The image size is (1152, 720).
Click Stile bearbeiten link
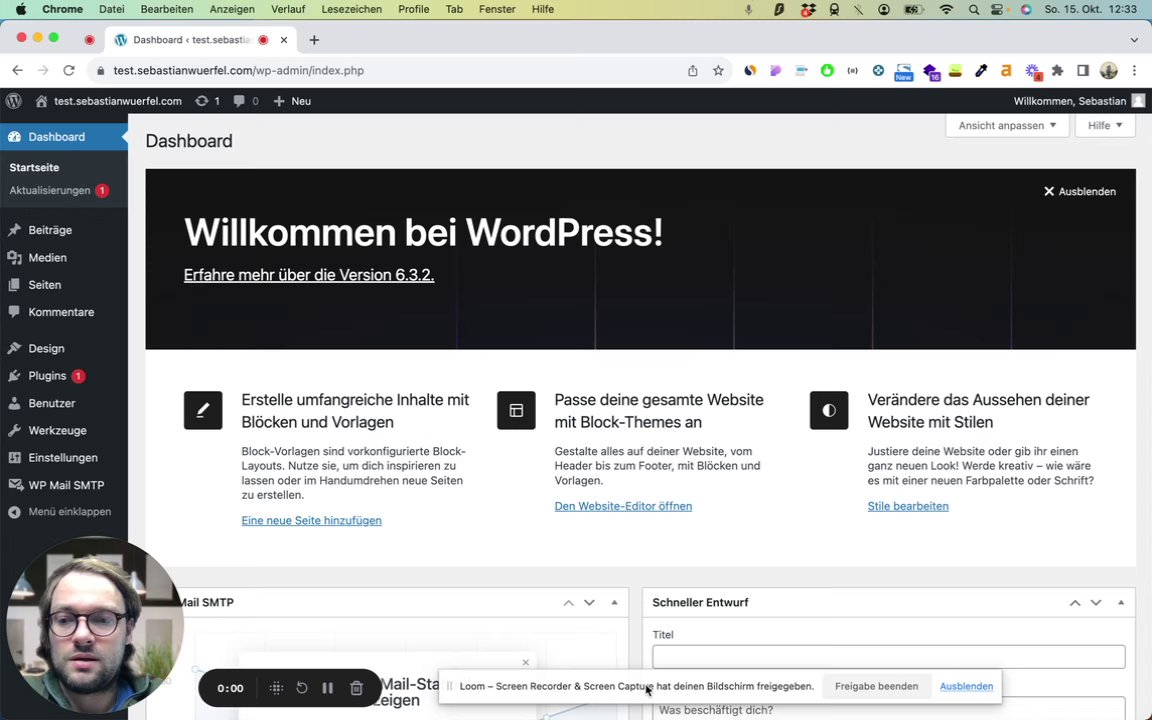(x=908, y=506)
